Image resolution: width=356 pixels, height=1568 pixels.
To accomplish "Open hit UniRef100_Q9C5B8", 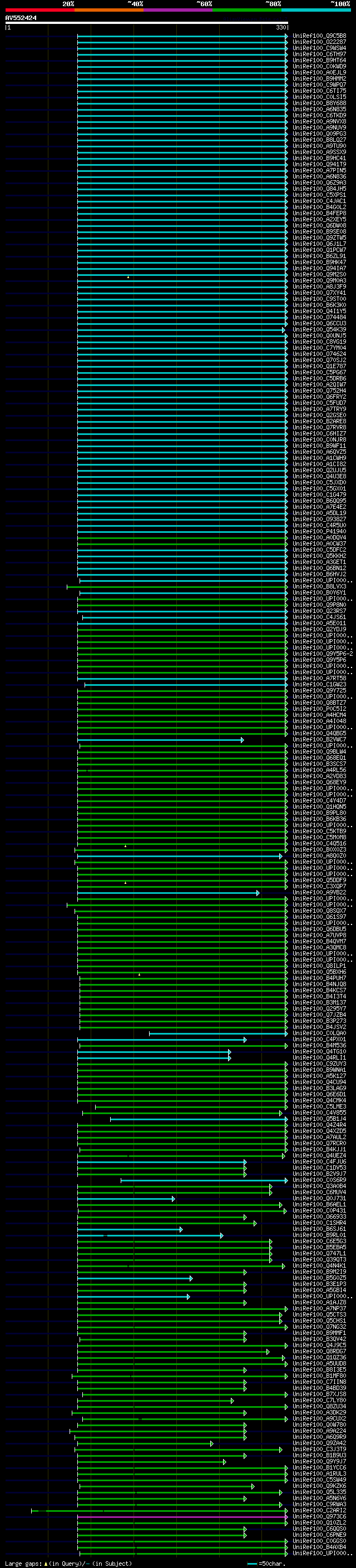I will click(319, 36).
